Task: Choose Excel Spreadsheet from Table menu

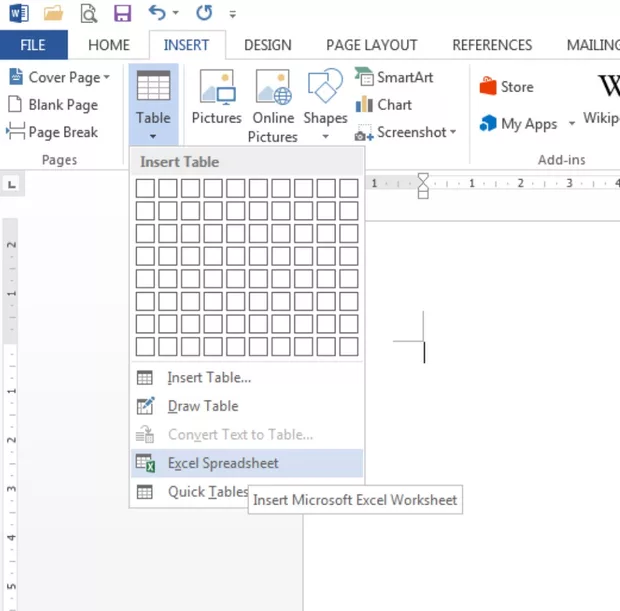Action: coord(223,463)
